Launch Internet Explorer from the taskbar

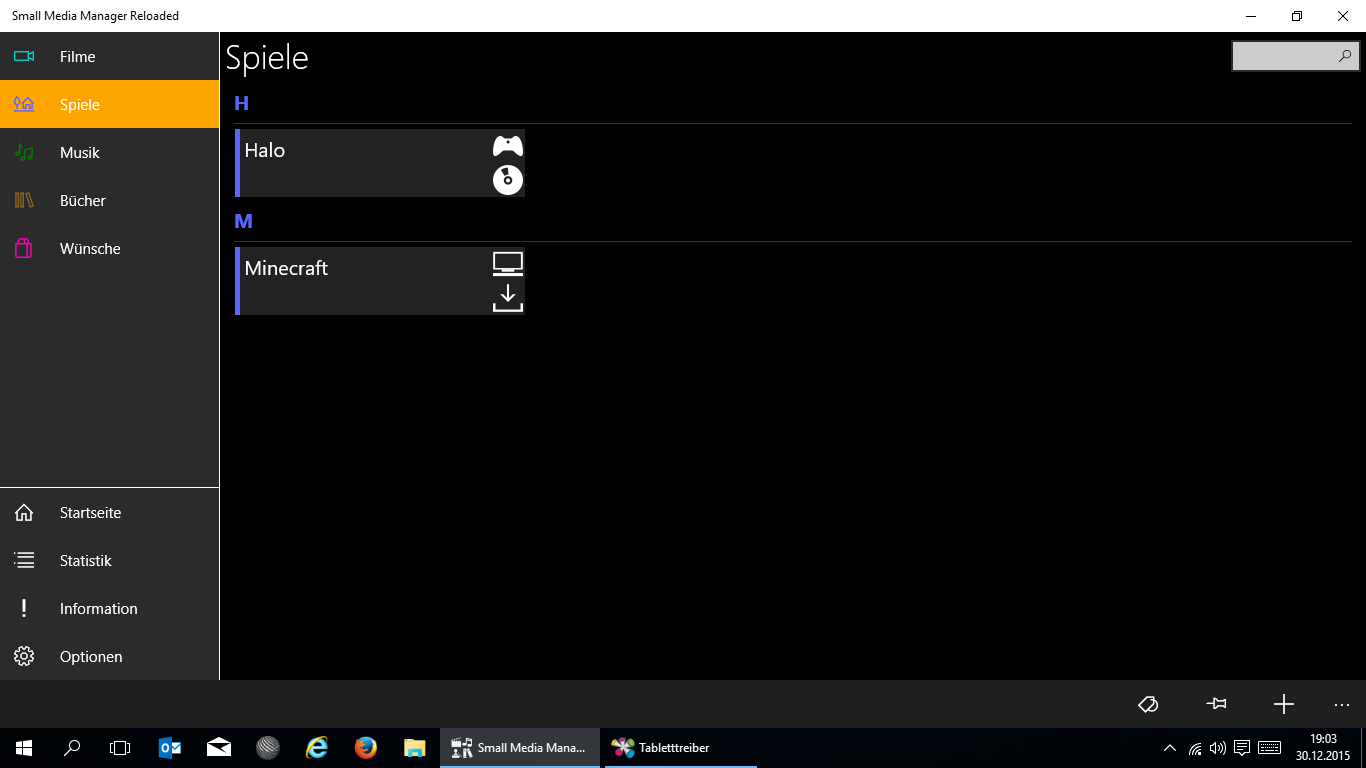click(x=317, y=748)
